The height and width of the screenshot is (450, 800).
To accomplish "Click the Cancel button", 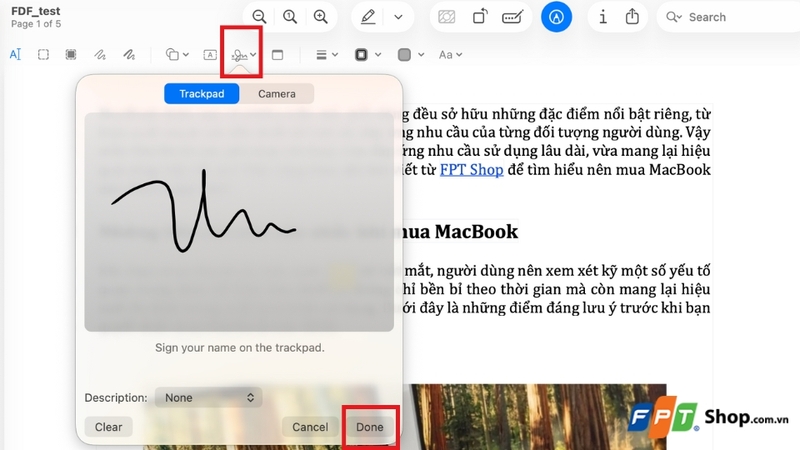I will pos(310,427).
